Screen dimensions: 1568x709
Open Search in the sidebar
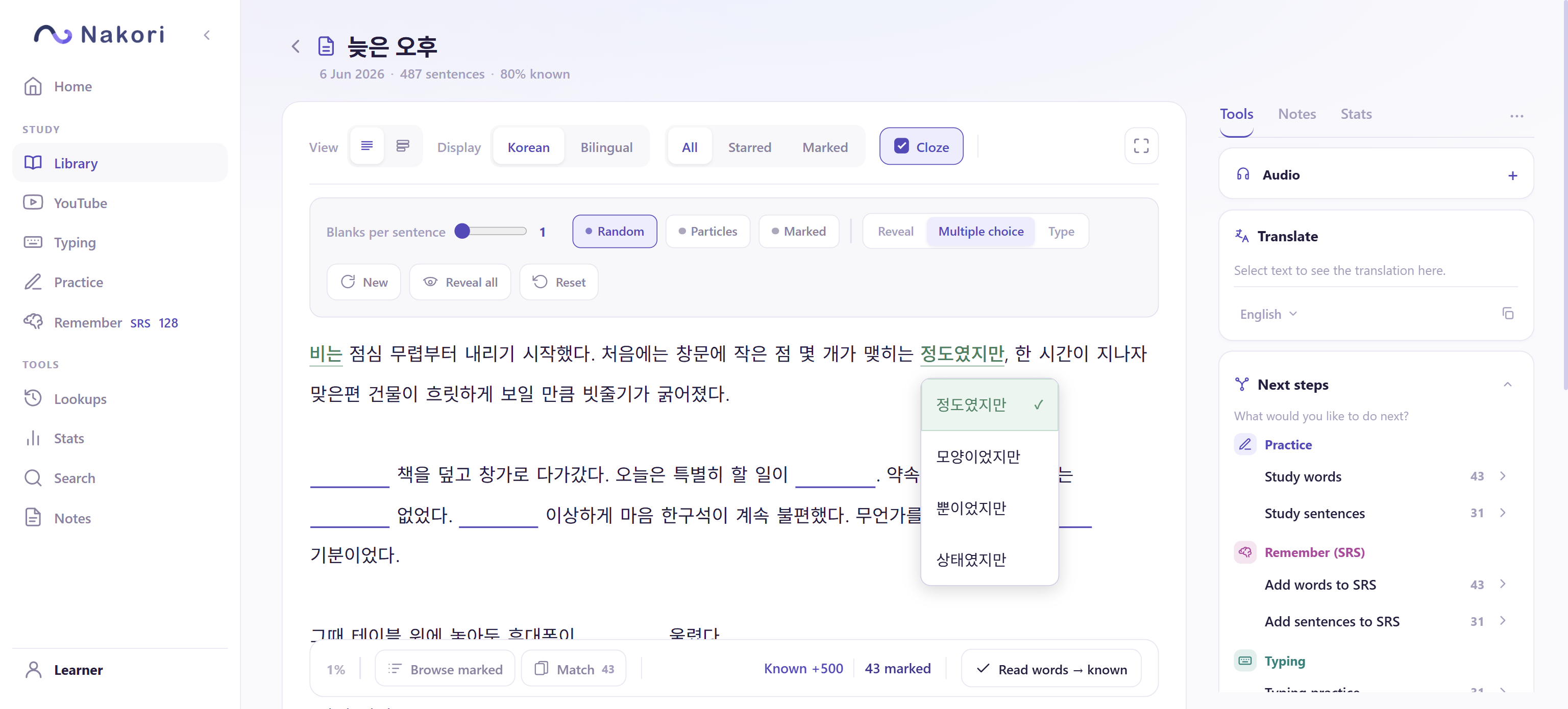[x=120, y=478]
